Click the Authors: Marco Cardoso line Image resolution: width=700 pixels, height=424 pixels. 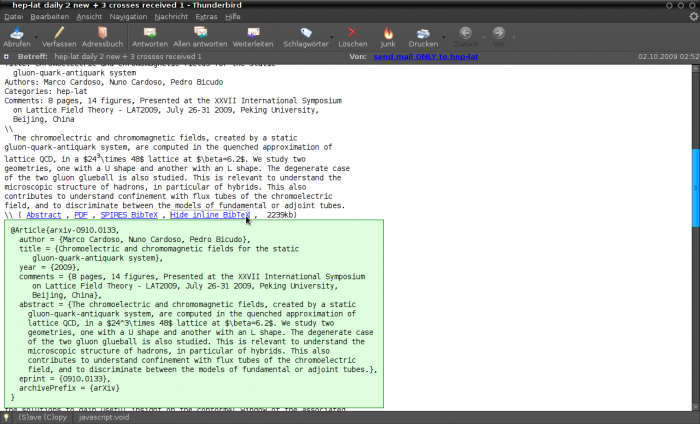click(x=114, y=82)
